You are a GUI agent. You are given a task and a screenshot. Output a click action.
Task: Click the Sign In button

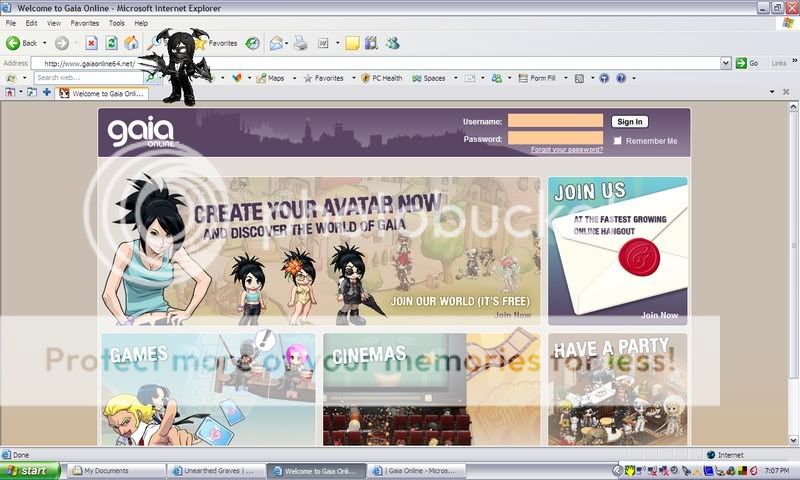pos(630,121)
